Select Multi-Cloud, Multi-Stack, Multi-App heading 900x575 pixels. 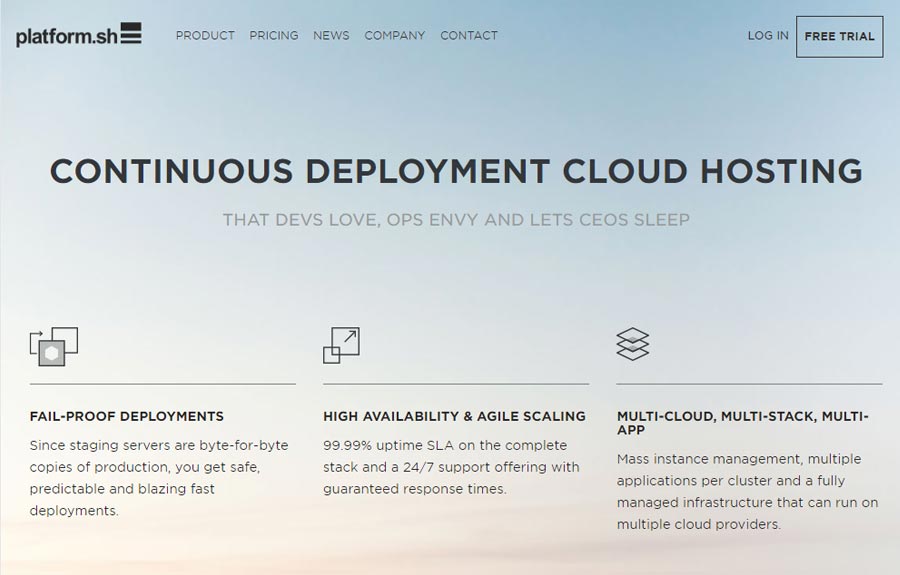tap(743, 423)
